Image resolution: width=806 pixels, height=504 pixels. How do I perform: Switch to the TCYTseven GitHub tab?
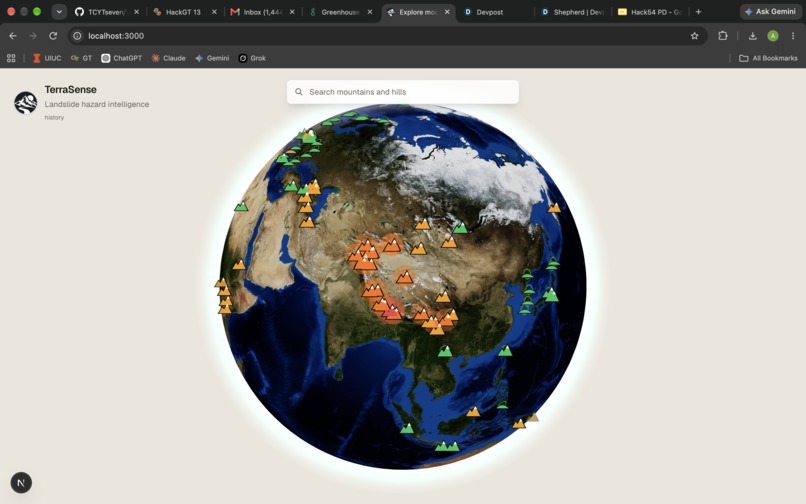click(106, 12)
